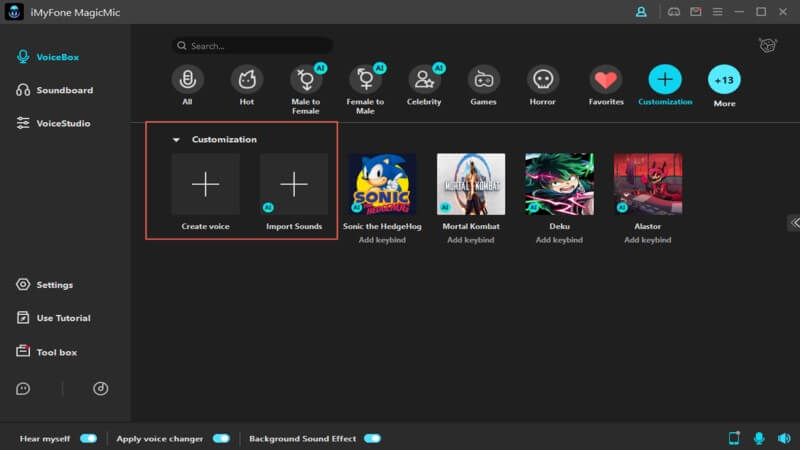Click the Import Sounds plus tile

(294, 184)
